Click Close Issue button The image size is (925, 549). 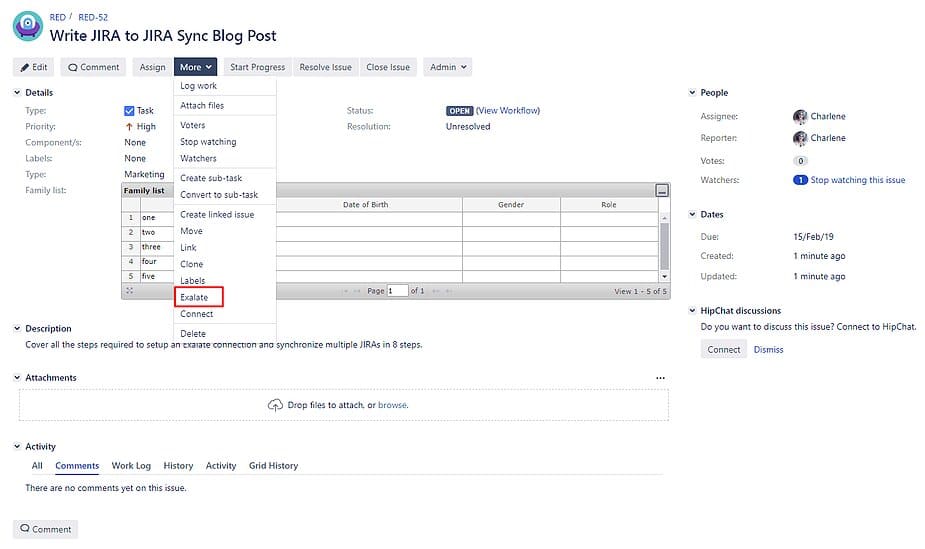pos(388,67)
